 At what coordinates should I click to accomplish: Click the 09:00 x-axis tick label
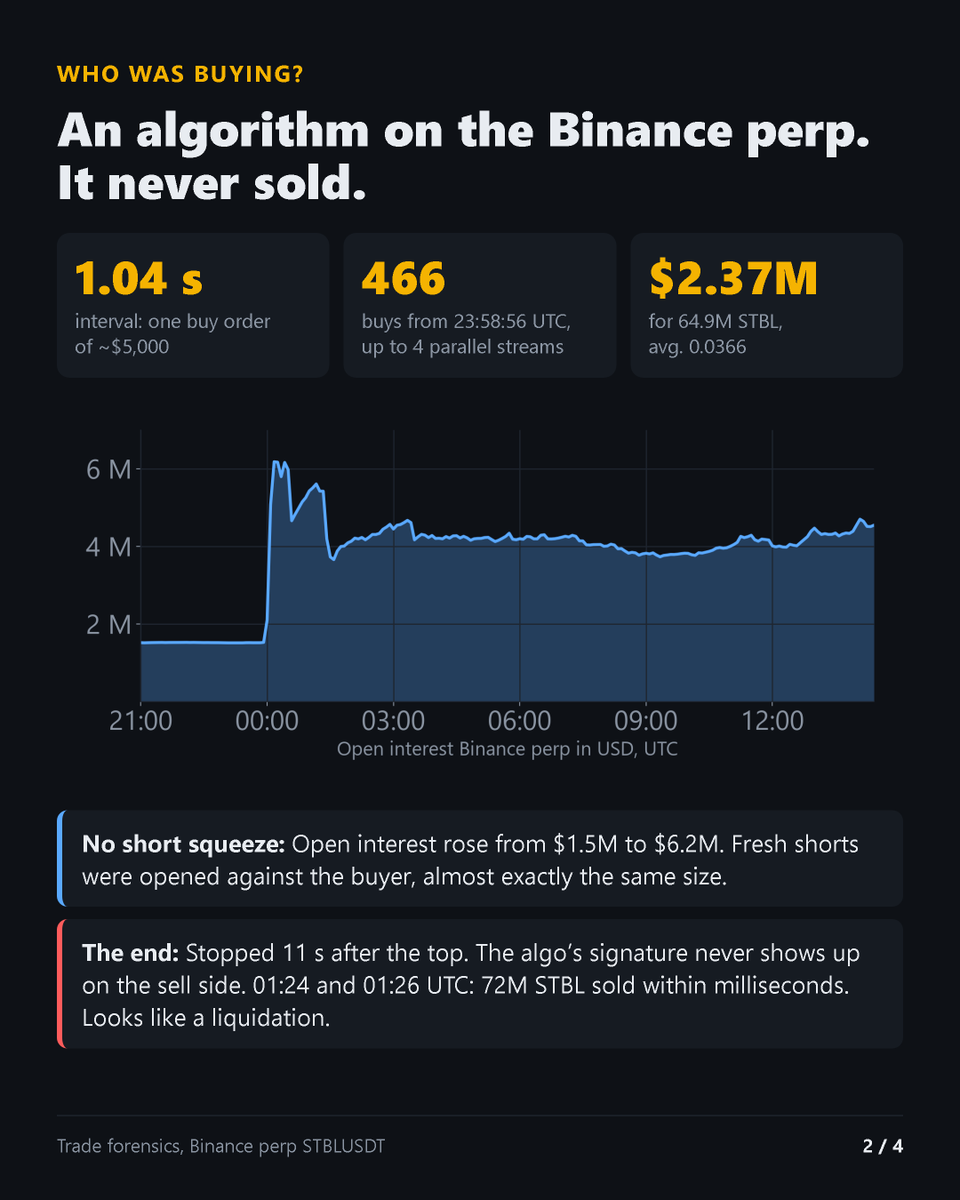(x=646, y=720)
